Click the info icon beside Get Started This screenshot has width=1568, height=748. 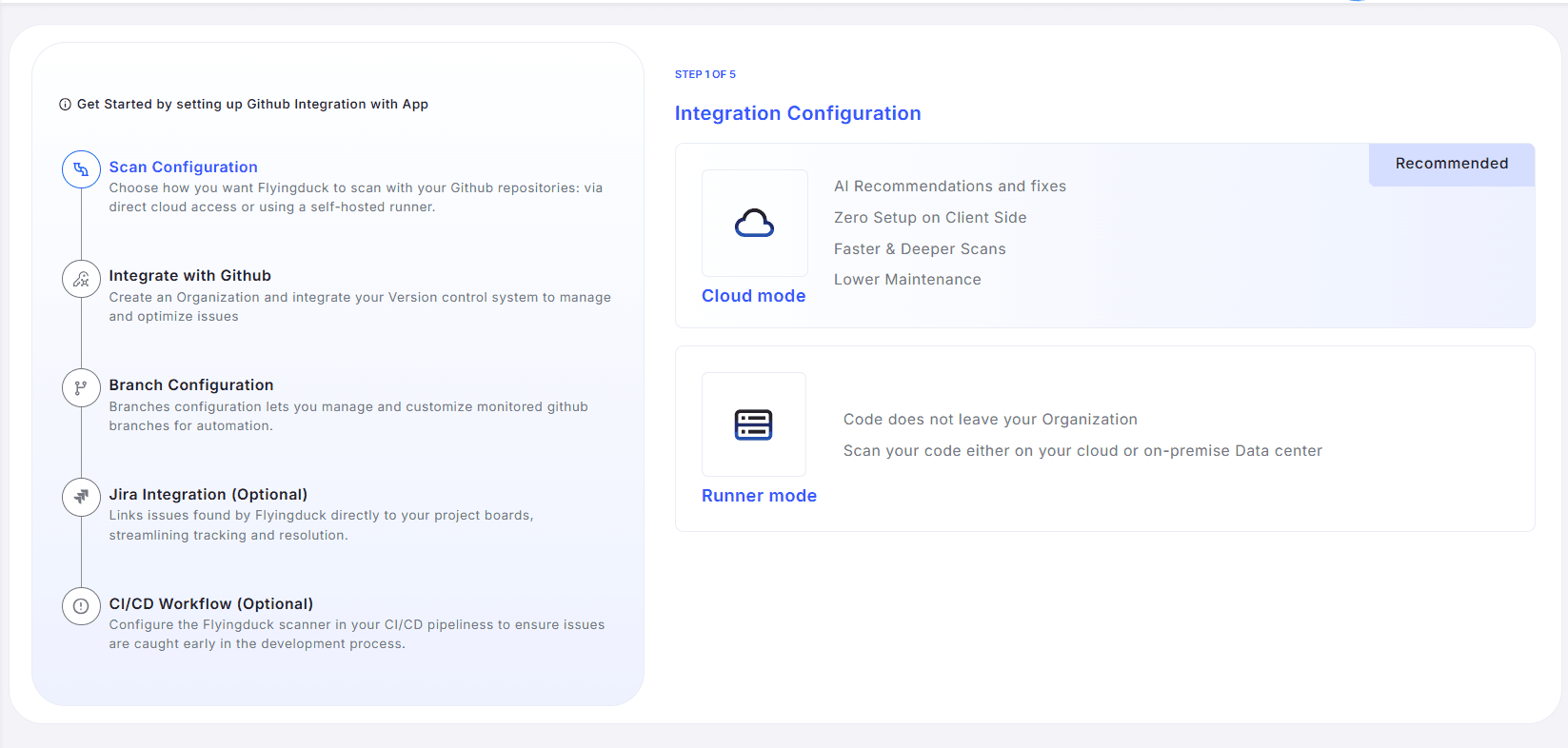(x=65, y=105)
